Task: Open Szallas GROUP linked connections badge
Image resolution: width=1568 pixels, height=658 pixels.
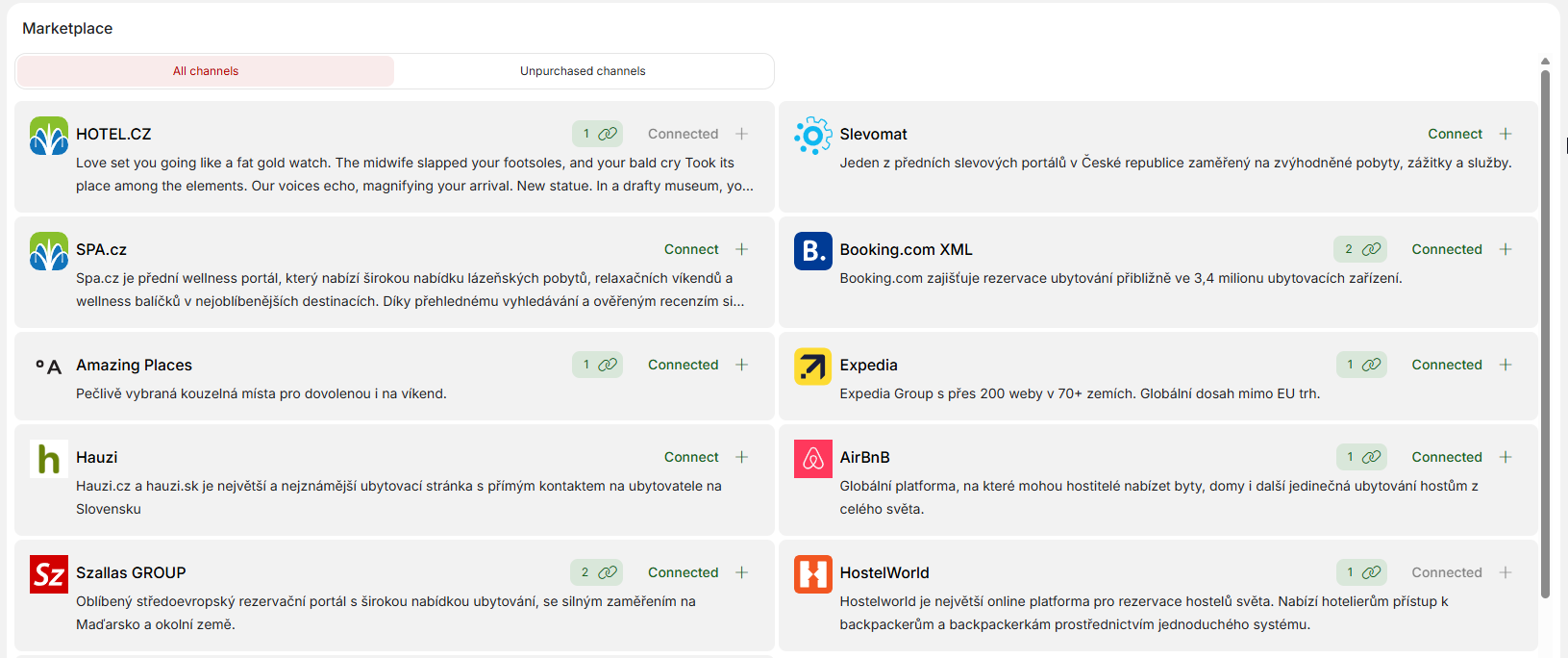Action: [597, 572]
